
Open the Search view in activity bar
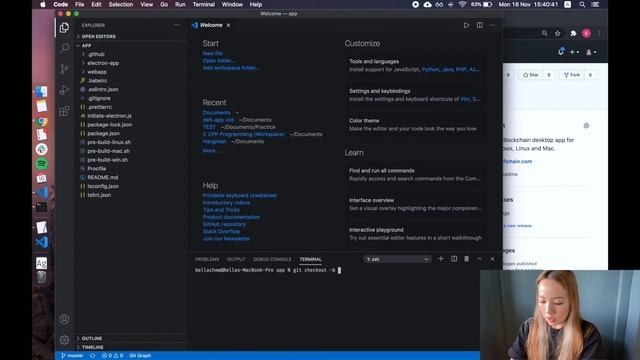pos(64,48)
